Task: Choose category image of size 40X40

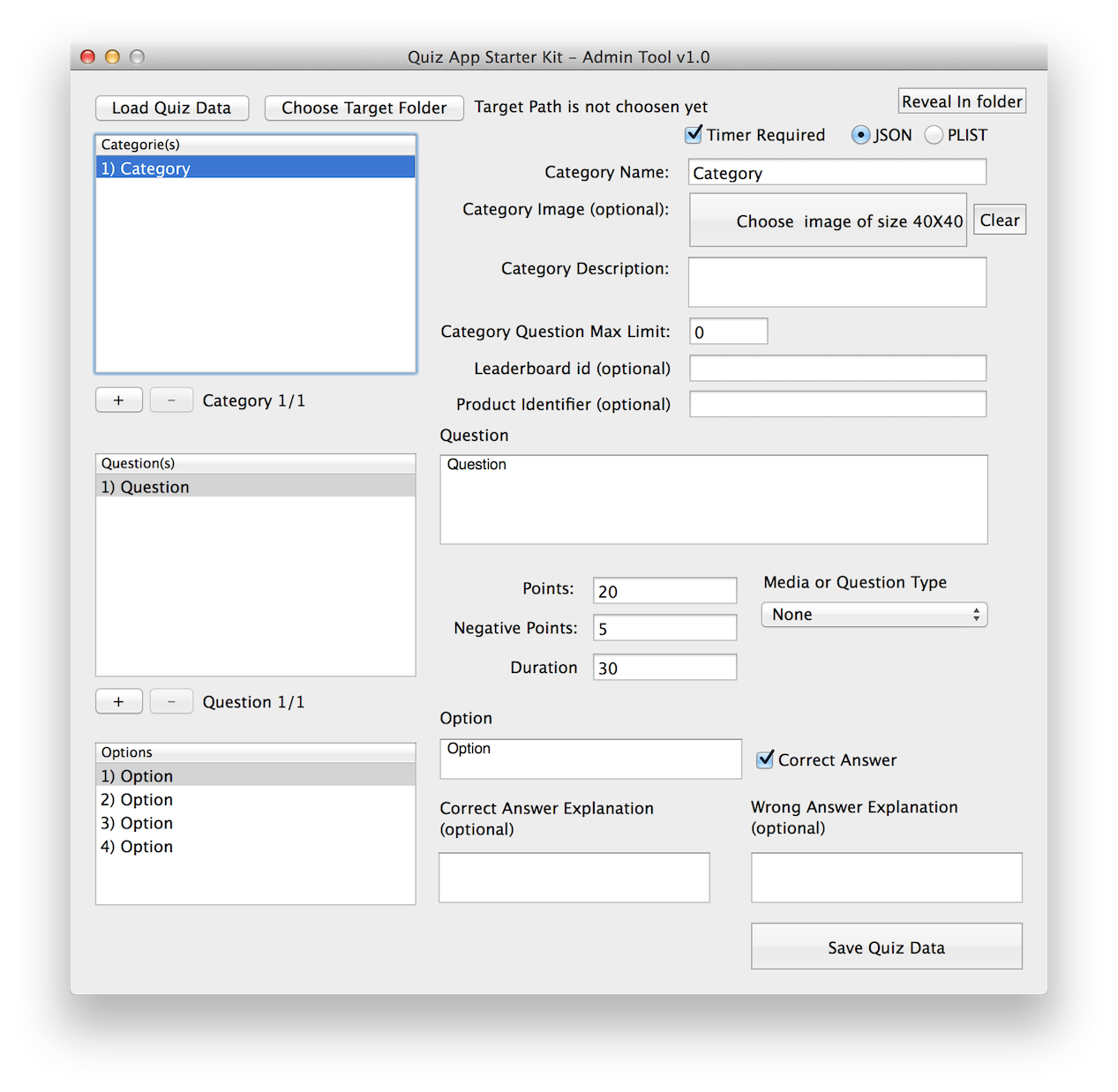Action: pyautogui.click(x=828, y=221)
